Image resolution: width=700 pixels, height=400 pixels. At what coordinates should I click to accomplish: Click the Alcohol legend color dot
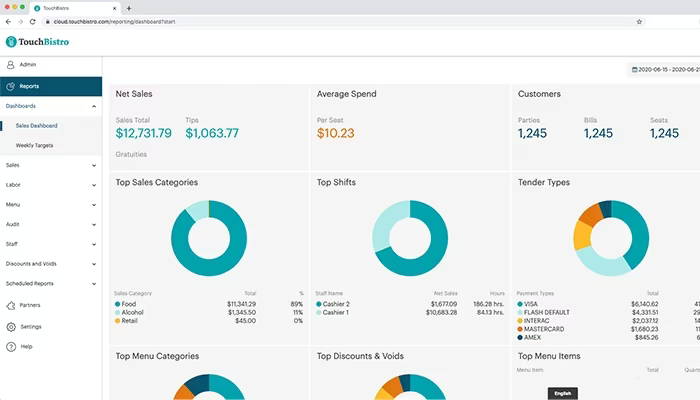point(117,312)
